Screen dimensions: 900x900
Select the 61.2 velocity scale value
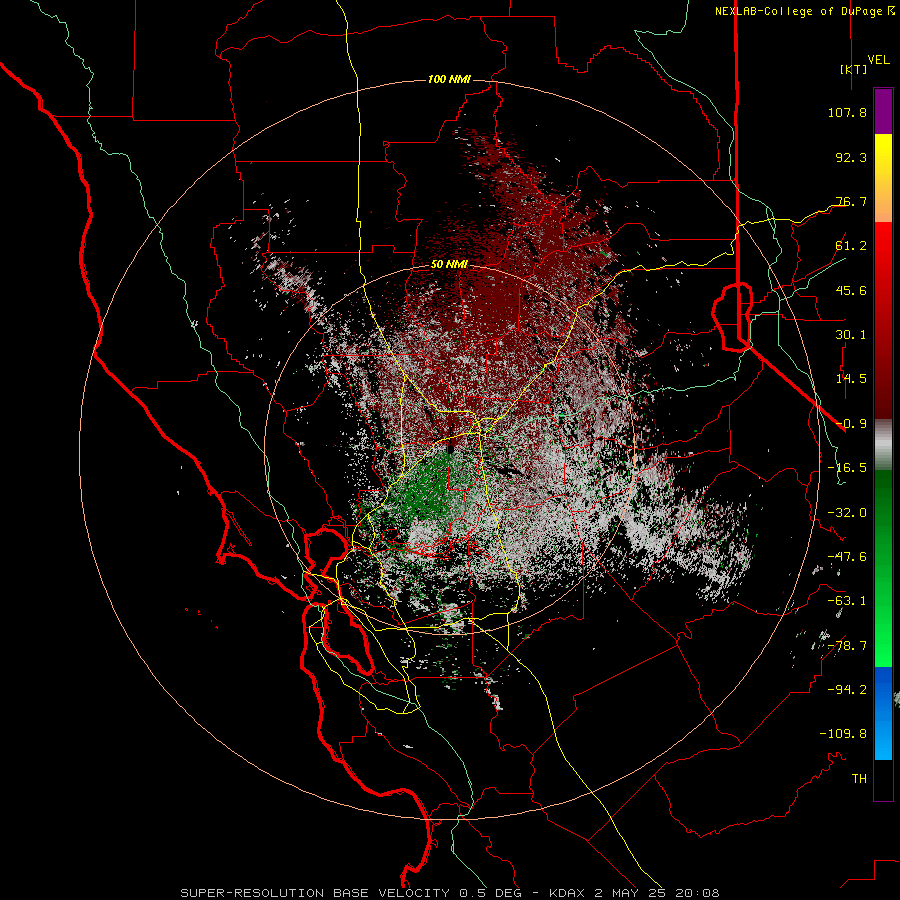[851, 246]
